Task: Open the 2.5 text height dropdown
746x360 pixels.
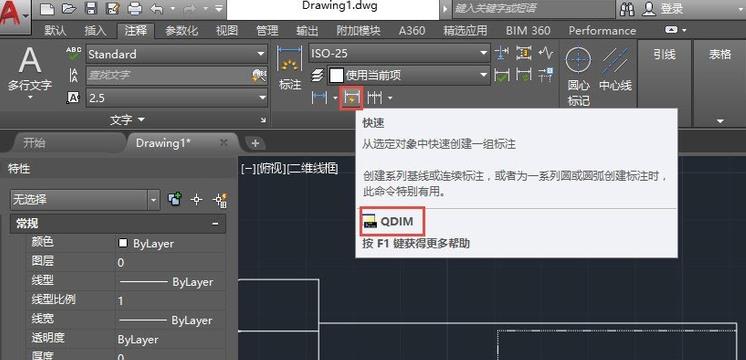Action: pos(262,98)
